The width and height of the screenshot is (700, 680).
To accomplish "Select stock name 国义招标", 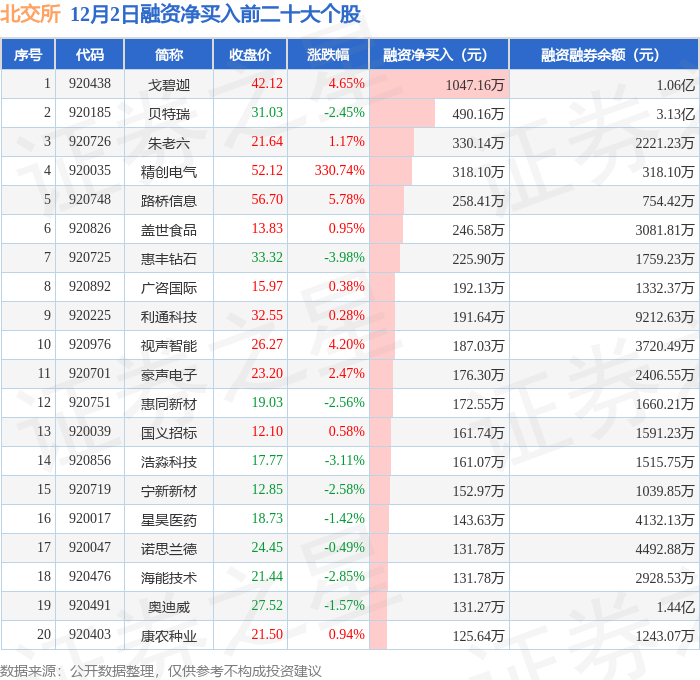I will click(x=169, y=433).
